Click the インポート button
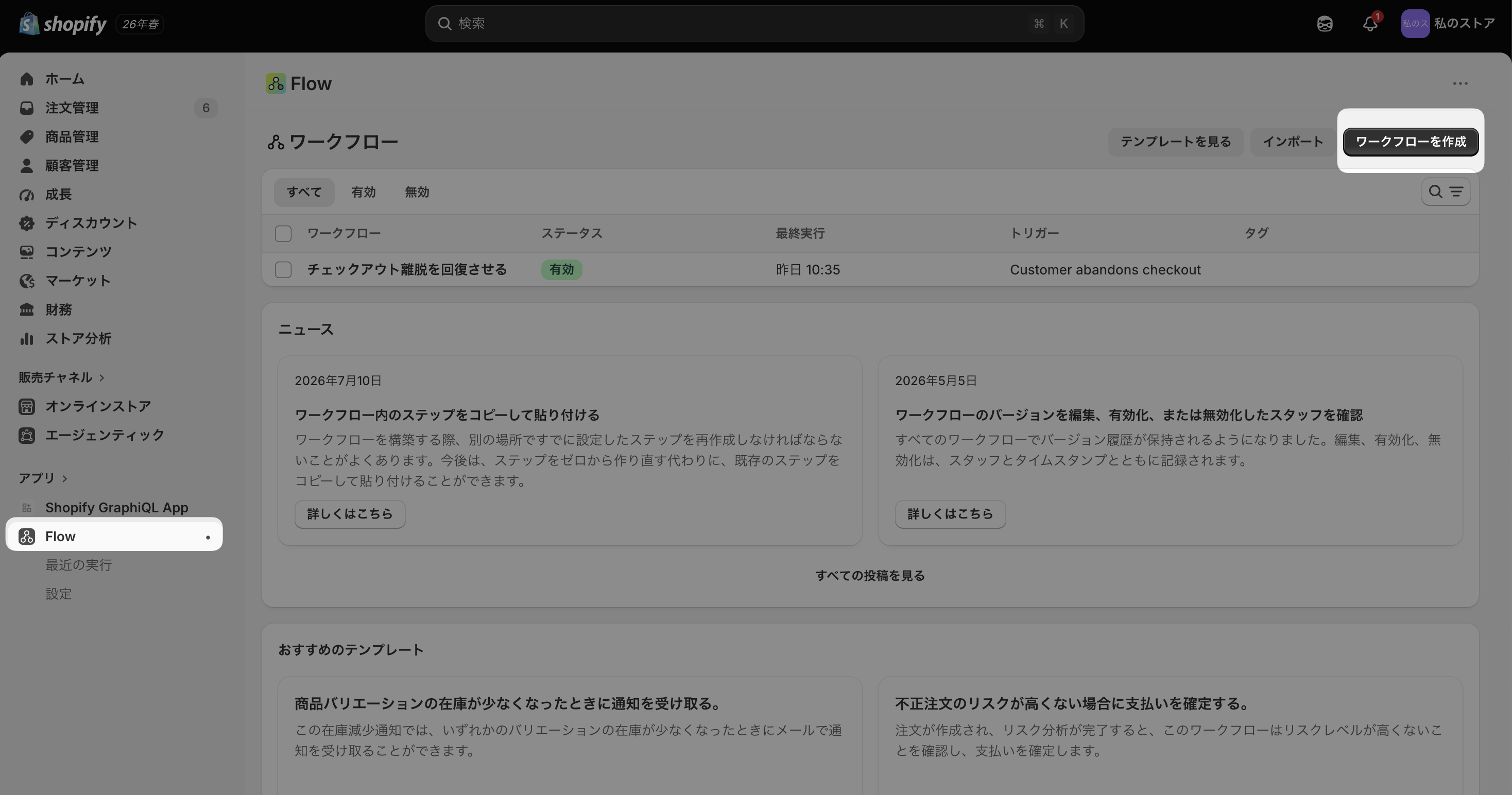Viewport: 1512px width, 795px height. pyautogui.click(x=1293, y=142)
